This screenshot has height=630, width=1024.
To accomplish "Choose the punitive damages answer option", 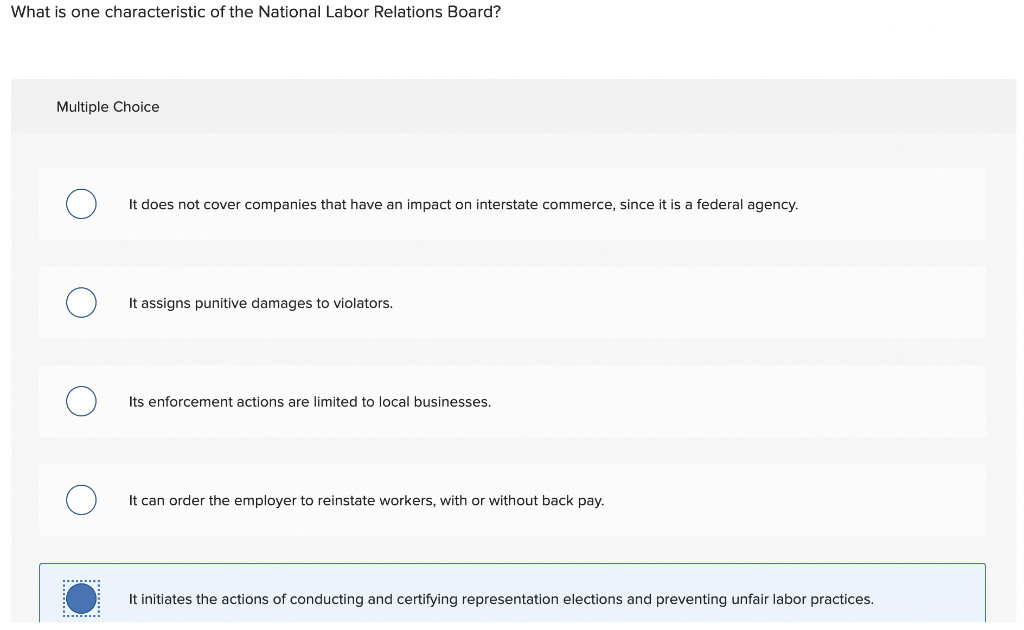I will point(512,302).
